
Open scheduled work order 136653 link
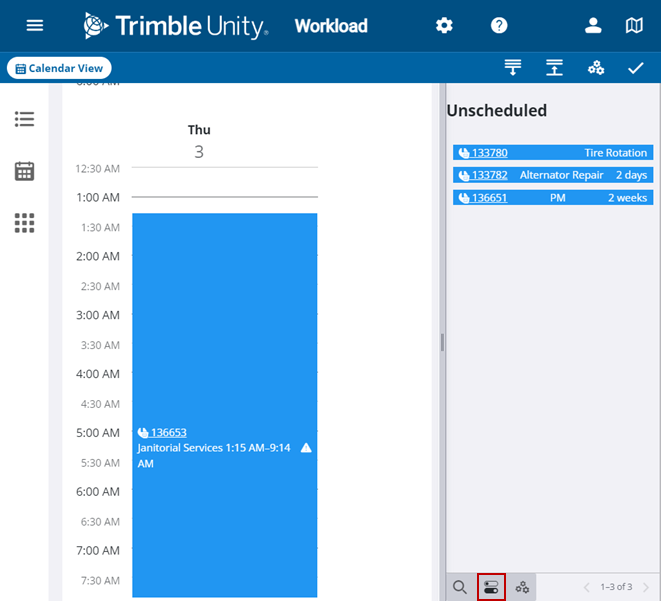coord(168,433)
